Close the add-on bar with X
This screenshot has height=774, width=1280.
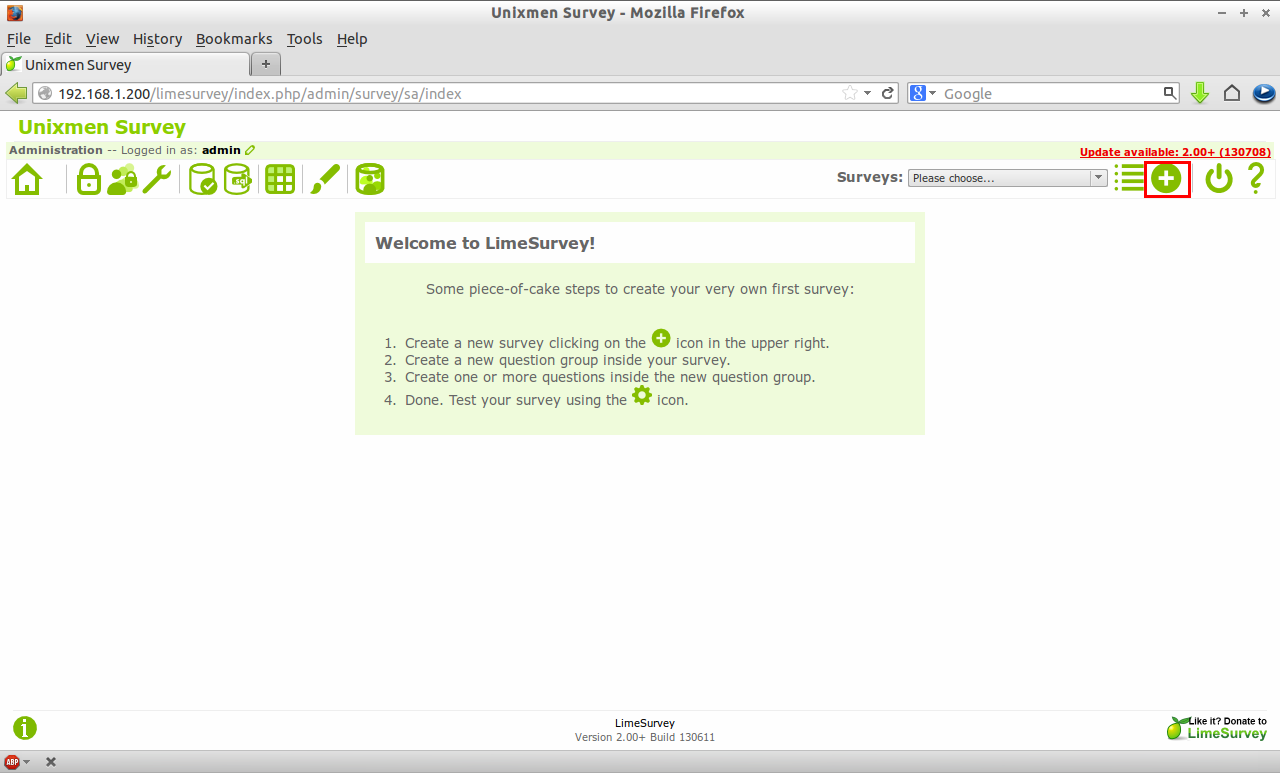[x=51, y=762]
